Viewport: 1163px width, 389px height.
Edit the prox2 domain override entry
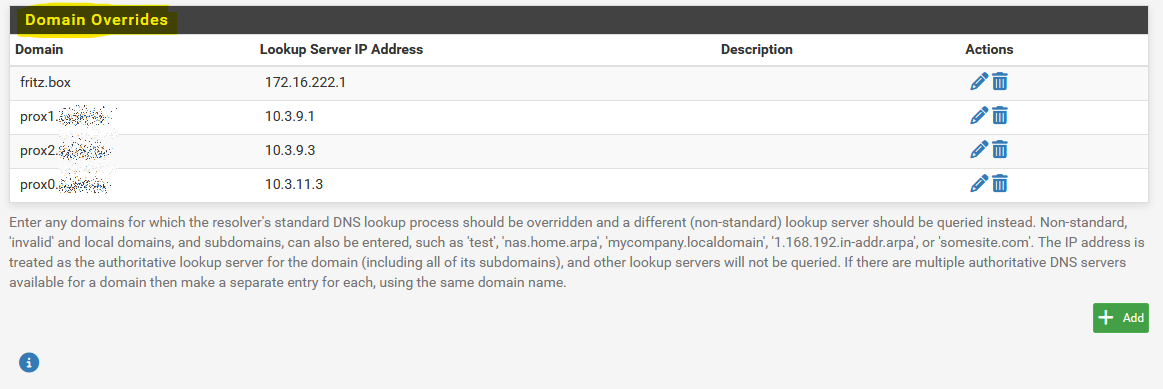click(x=979, y=150)
